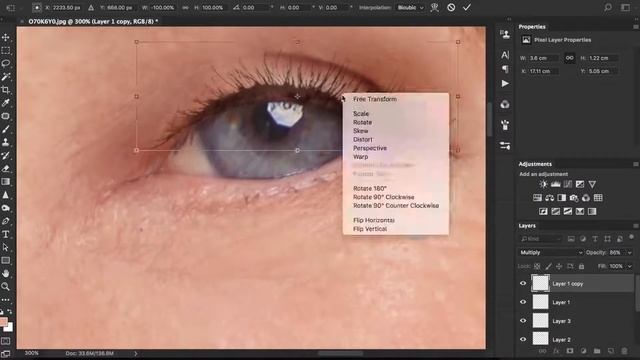Select the Hand tool
Viewport: 640px width, 360px height.
[6, 273]
